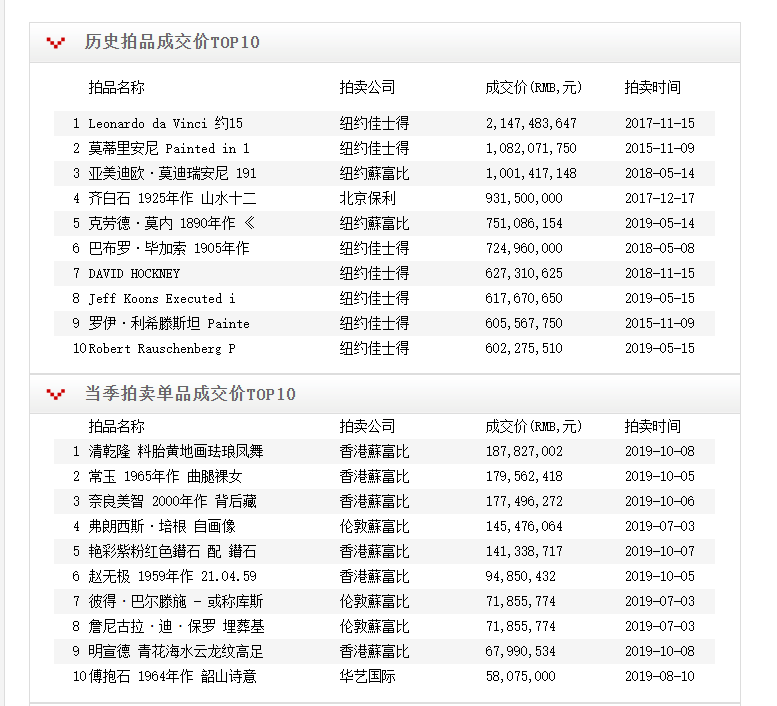The height and width of the screenshot is (706, 777).
Task: Click the date 2019-05-14
Action: click(660, 223)
